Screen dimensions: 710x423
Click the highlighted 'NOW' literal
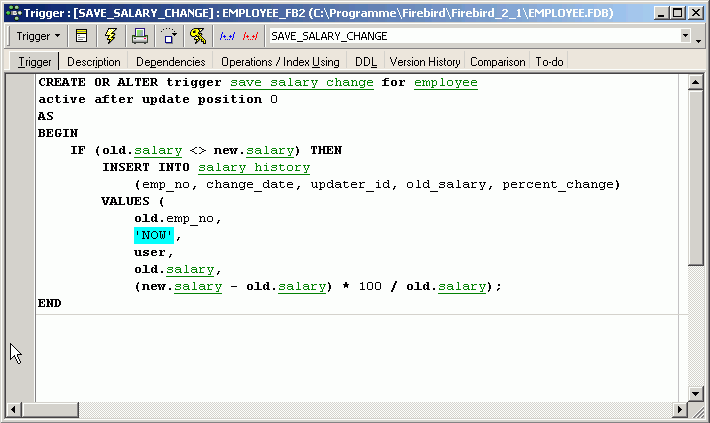[x=154, y=236]
